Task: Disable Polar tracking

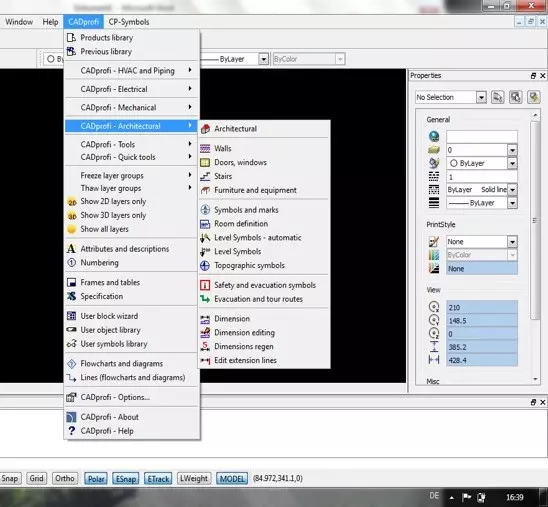Action: coord(96,478)
